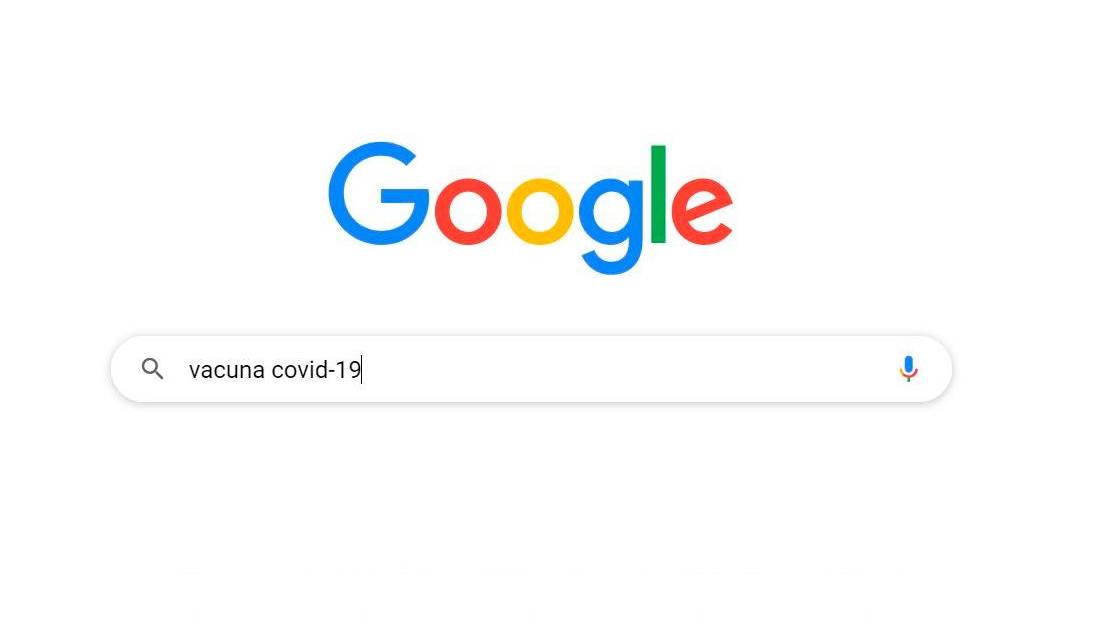Image resolution: width=1099 pixels, height=627 pixels.
Task: Click the red first 'o' in the logo
Action: [467, 211]
